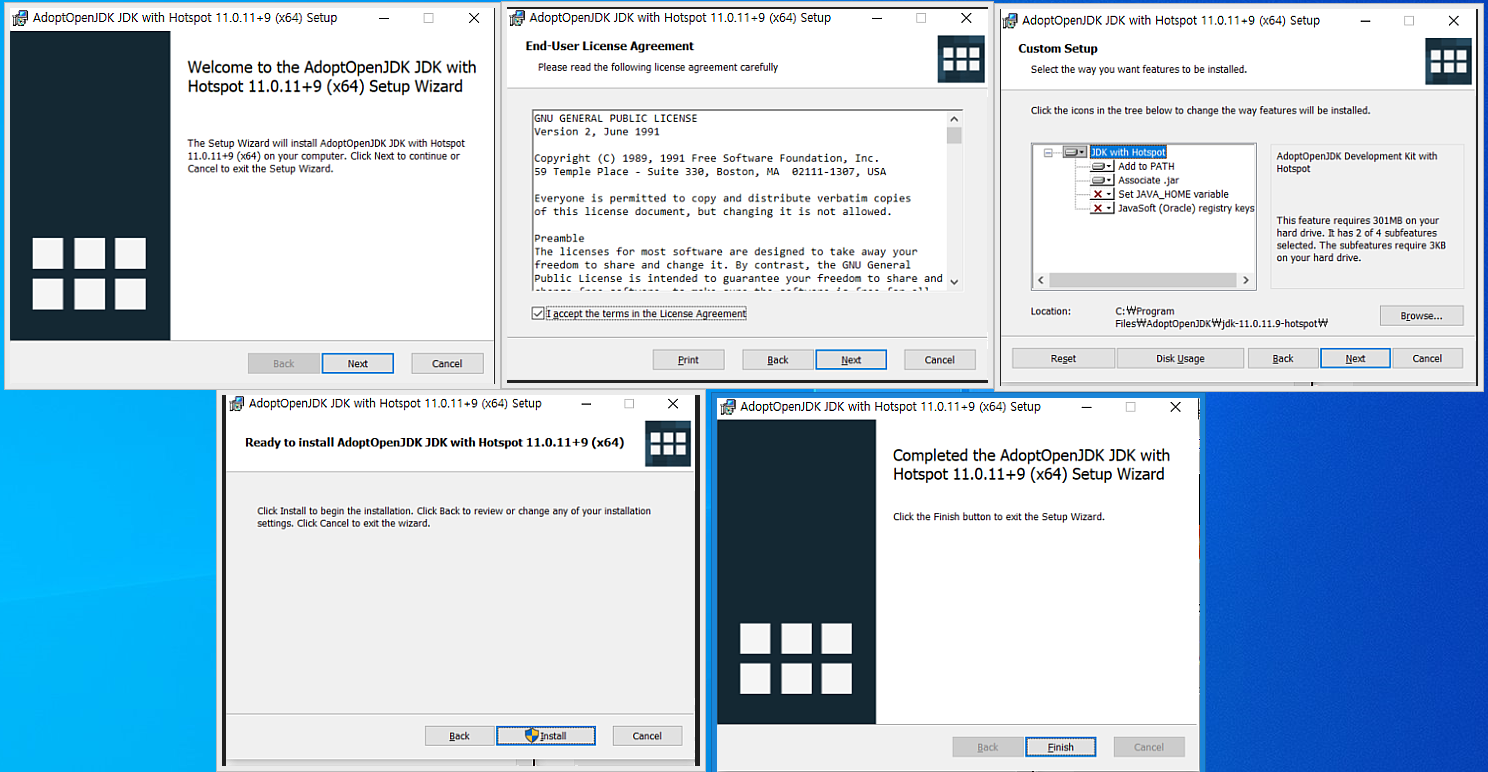Click the install location path 'C:\Program Files\AdoptOpenJDK' text
Viewport: 1488px width, 772px height.
coord(1221,317)
